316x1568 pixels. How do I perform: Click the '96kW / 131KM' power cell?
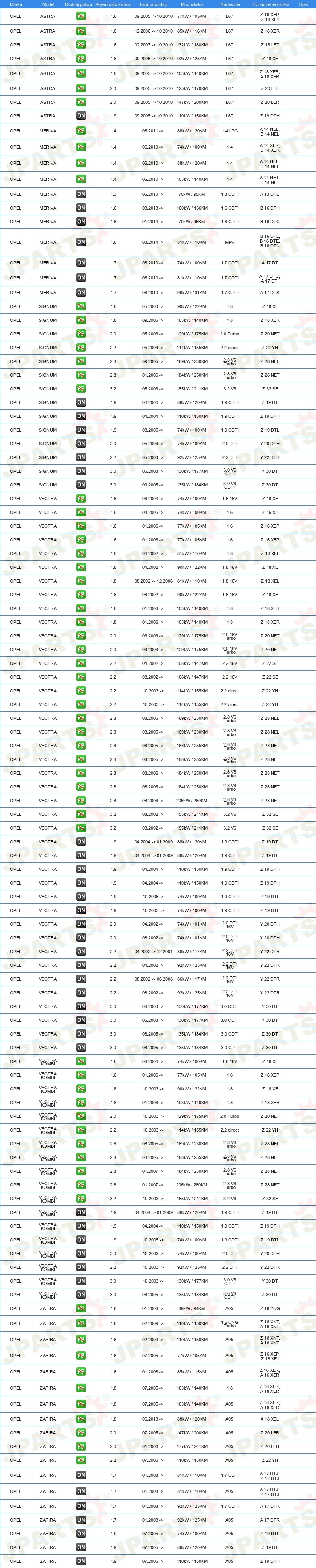192,293
